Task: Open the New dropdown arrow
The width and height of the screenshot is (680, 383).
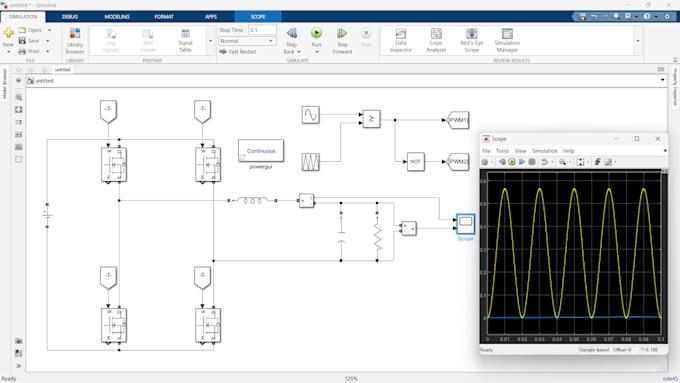Action: [x=8, y=52]
